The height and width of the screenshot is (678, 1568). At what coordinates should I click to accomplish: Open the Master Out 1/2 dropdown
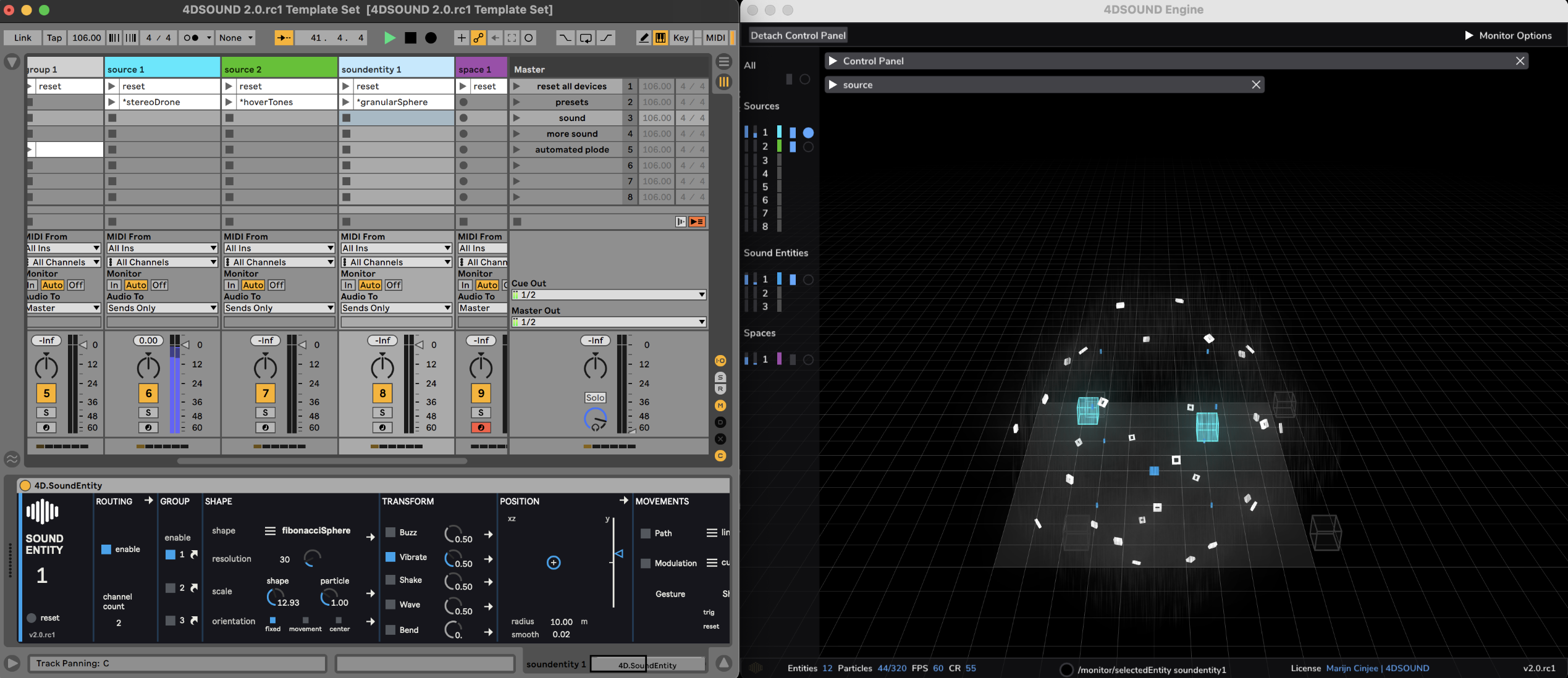coord(609,322)
